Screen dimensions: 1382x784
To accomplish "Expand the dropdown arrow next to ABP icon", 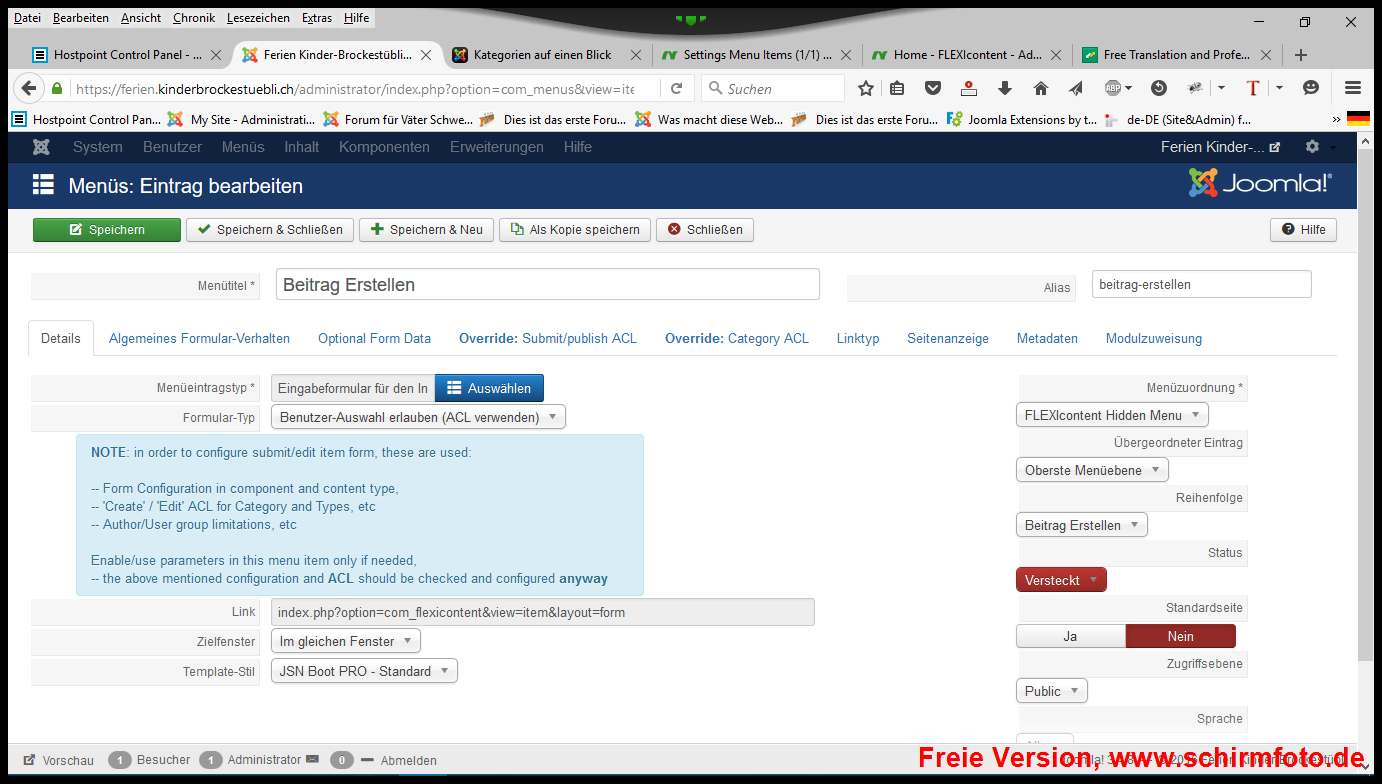I will (x=1129, y=88).
